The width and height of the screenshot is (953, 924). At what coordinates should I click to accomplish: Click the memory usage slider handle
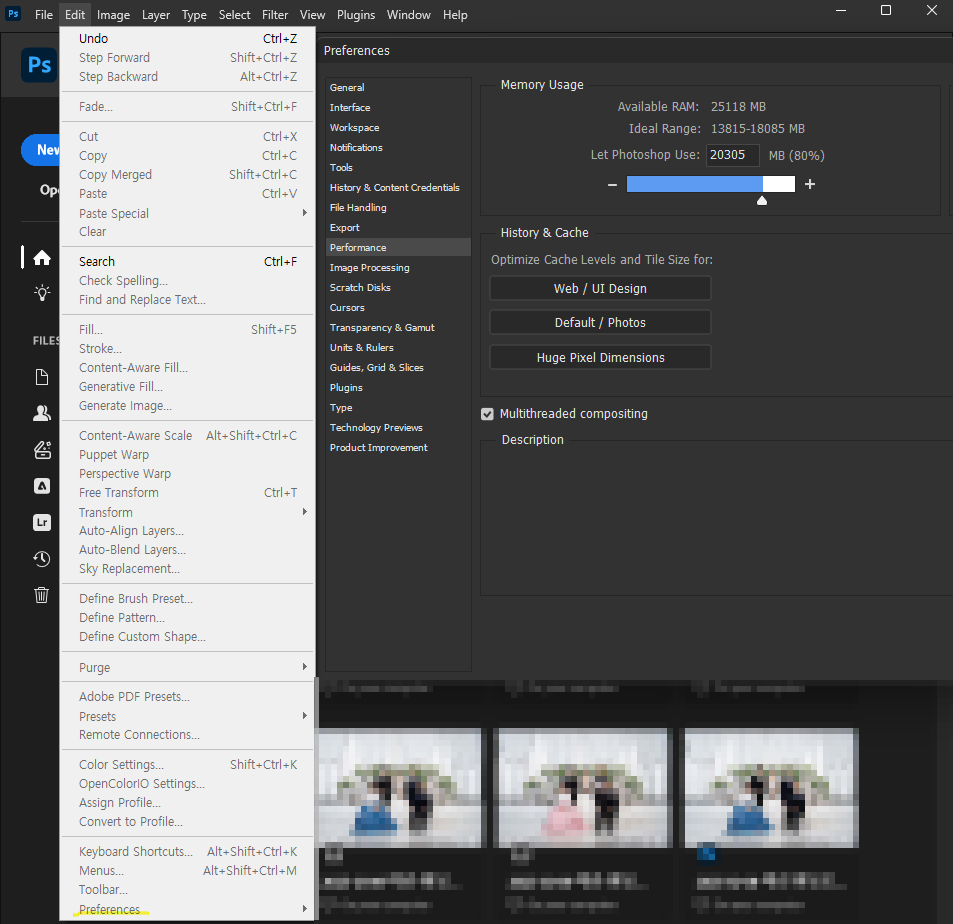click(762, 201)
